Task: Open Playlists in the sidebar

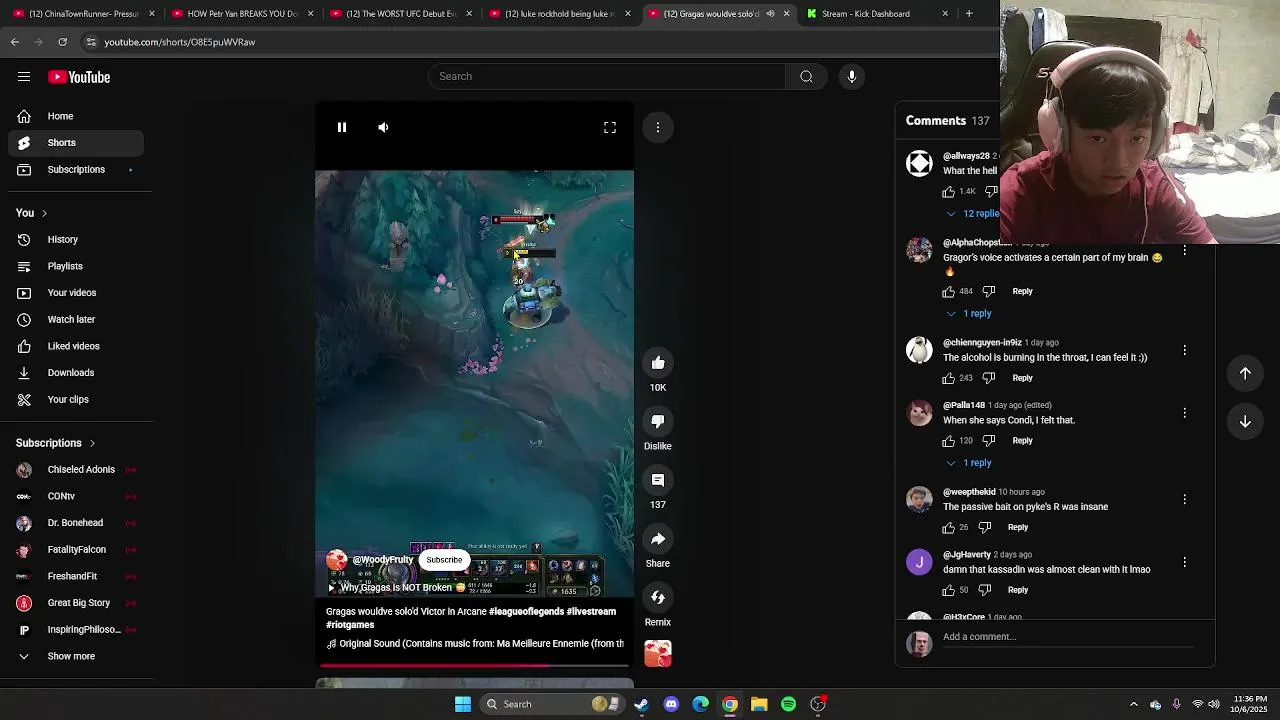Action: [76, 266]
